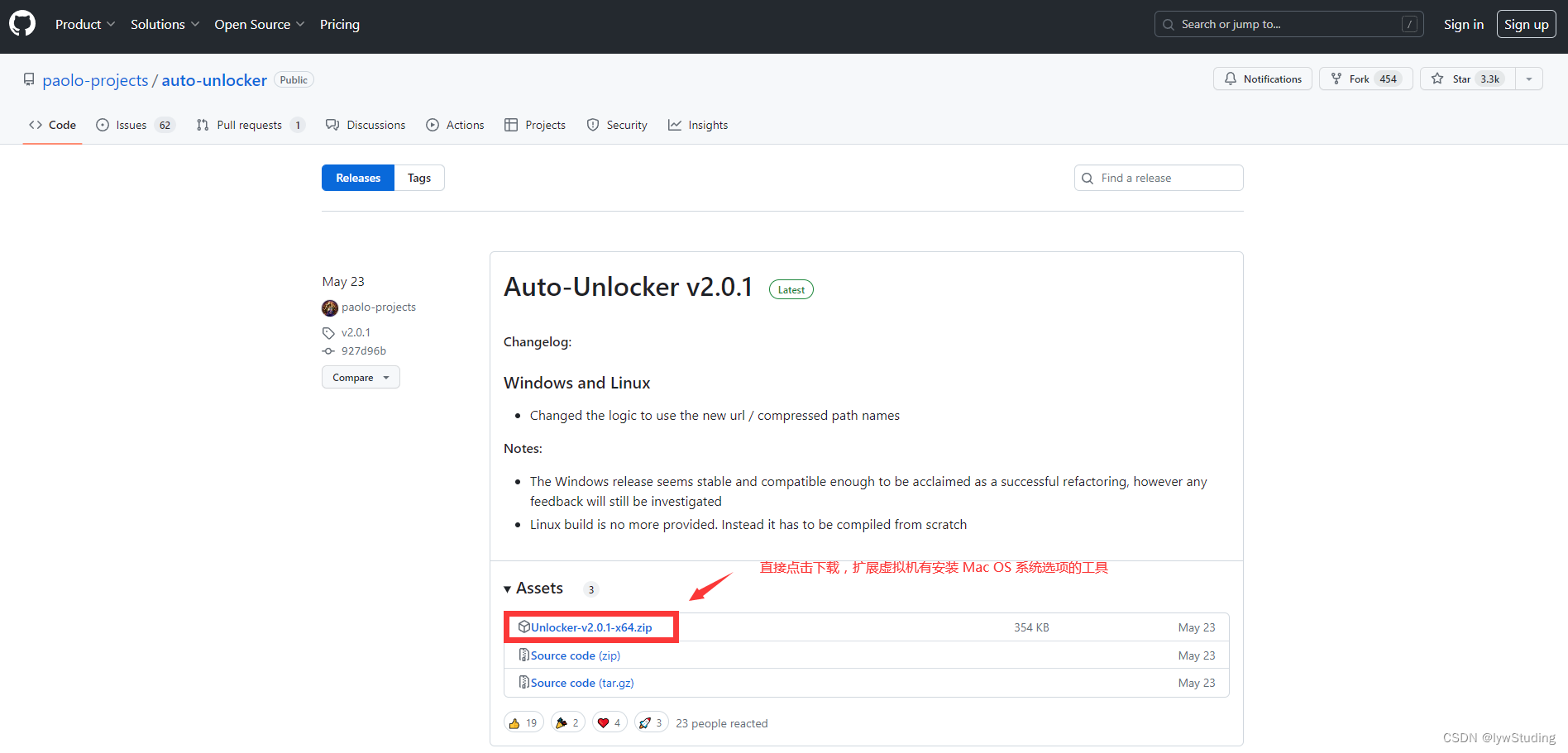Image resolution: width=1568 pixels, height=753 pixels.
Task: Click the file icon beside Source code (tar.gz)
Action: coord(524,682)
